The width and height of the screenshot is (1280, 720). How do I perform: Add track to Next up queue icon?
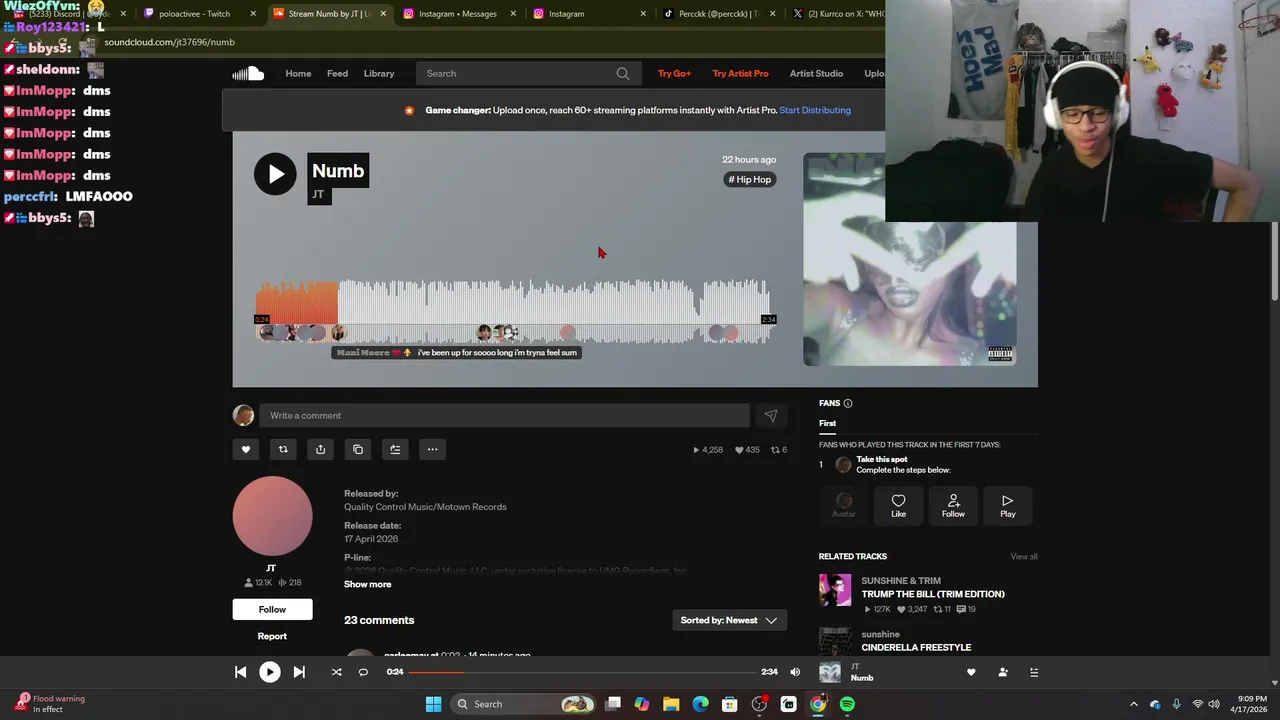pyautogui.click(x=395, y=449)
